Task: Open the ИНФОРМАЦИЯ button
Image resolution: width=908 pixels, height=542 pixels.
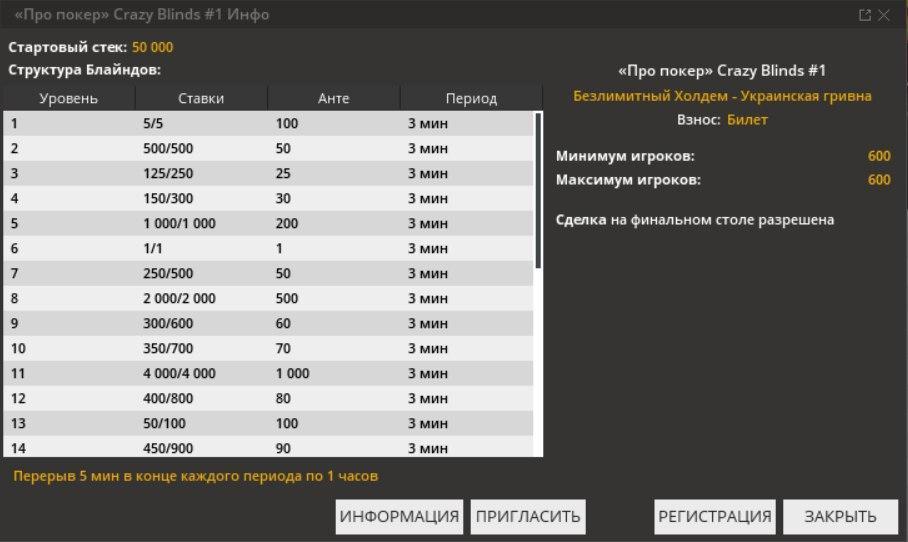Action: click(x=399, y=517)
